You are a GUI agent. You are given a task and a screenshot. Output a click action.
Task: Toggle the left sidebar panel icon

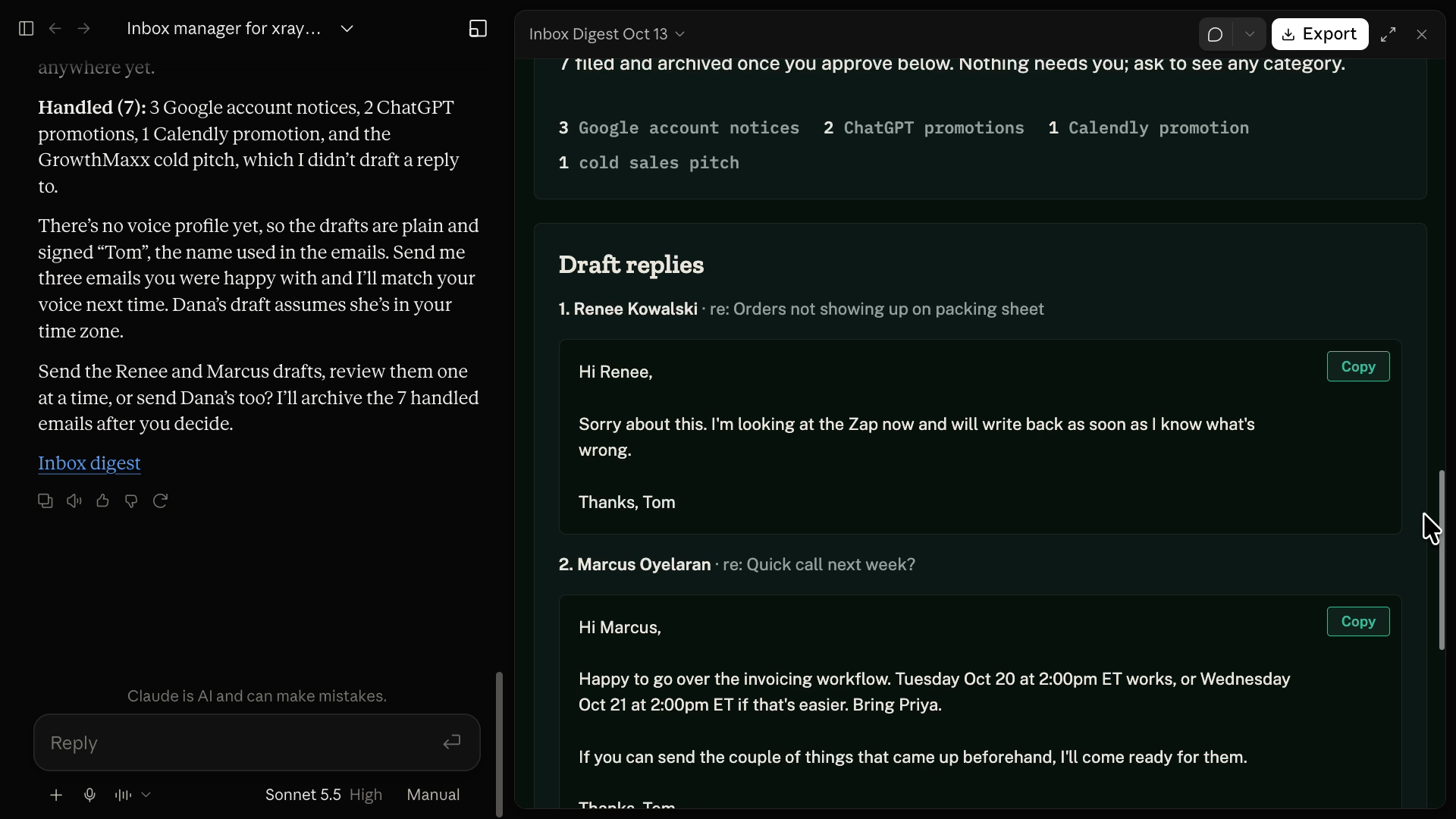(x=26, y=29)
